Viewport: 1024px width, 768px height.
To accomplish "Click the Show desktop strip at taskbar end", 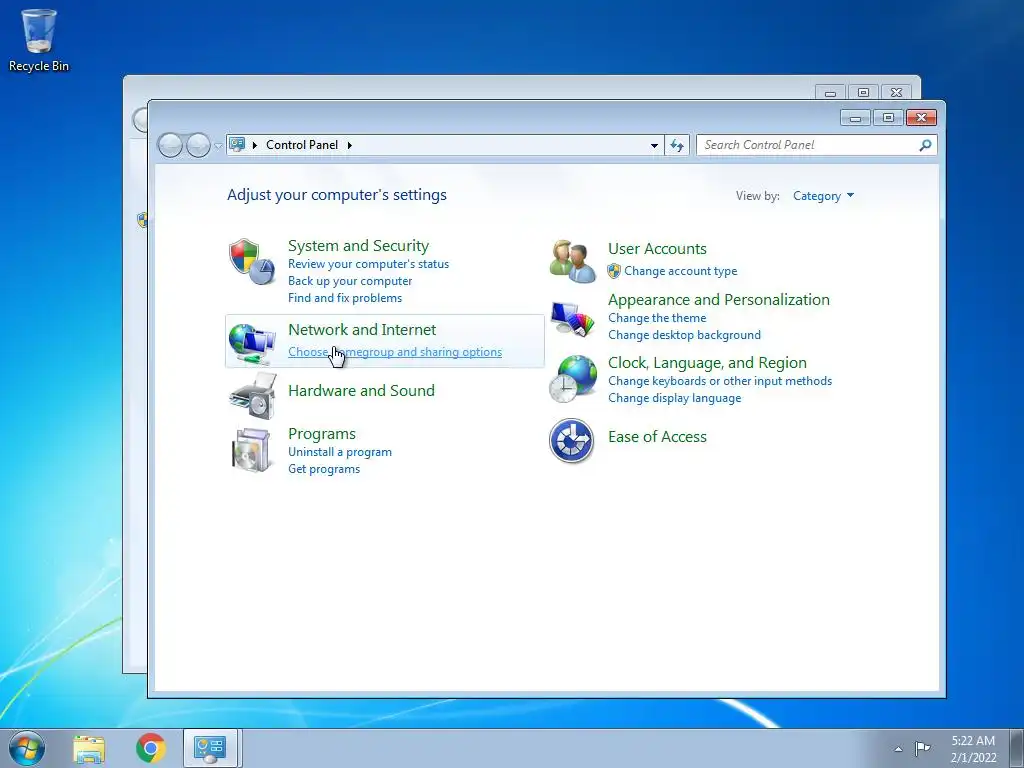I will pos(1016,748).
